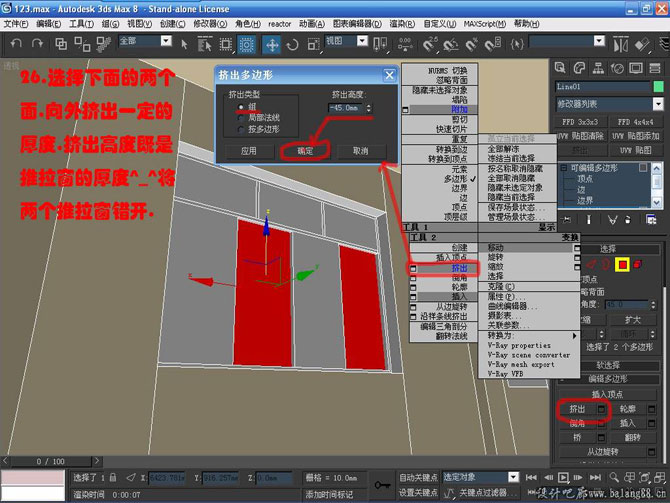Open the 文件(F) menu
670x503 pixels.
point(16,24)
